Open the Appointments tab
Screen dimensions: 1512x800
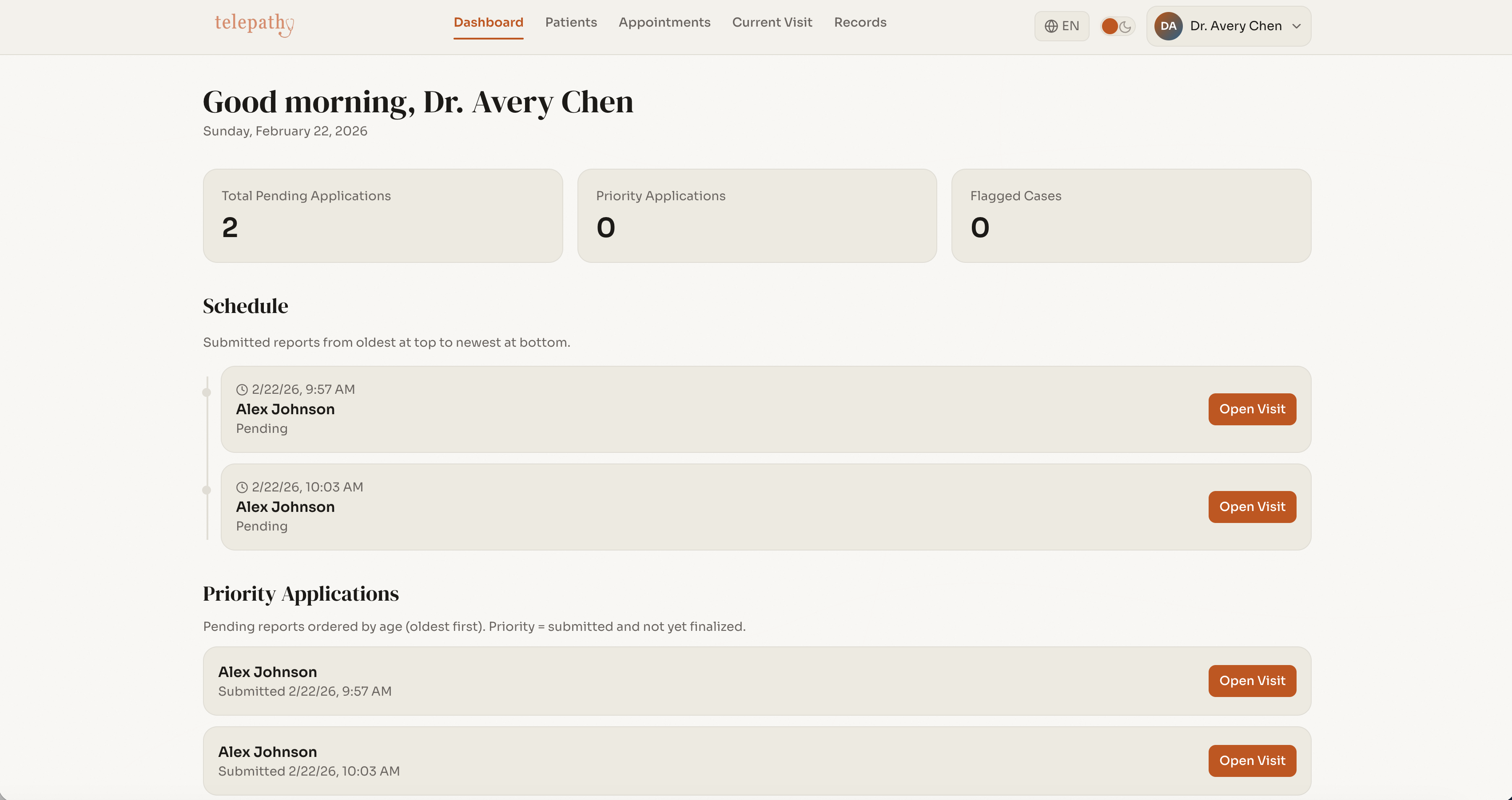[664, 22]
